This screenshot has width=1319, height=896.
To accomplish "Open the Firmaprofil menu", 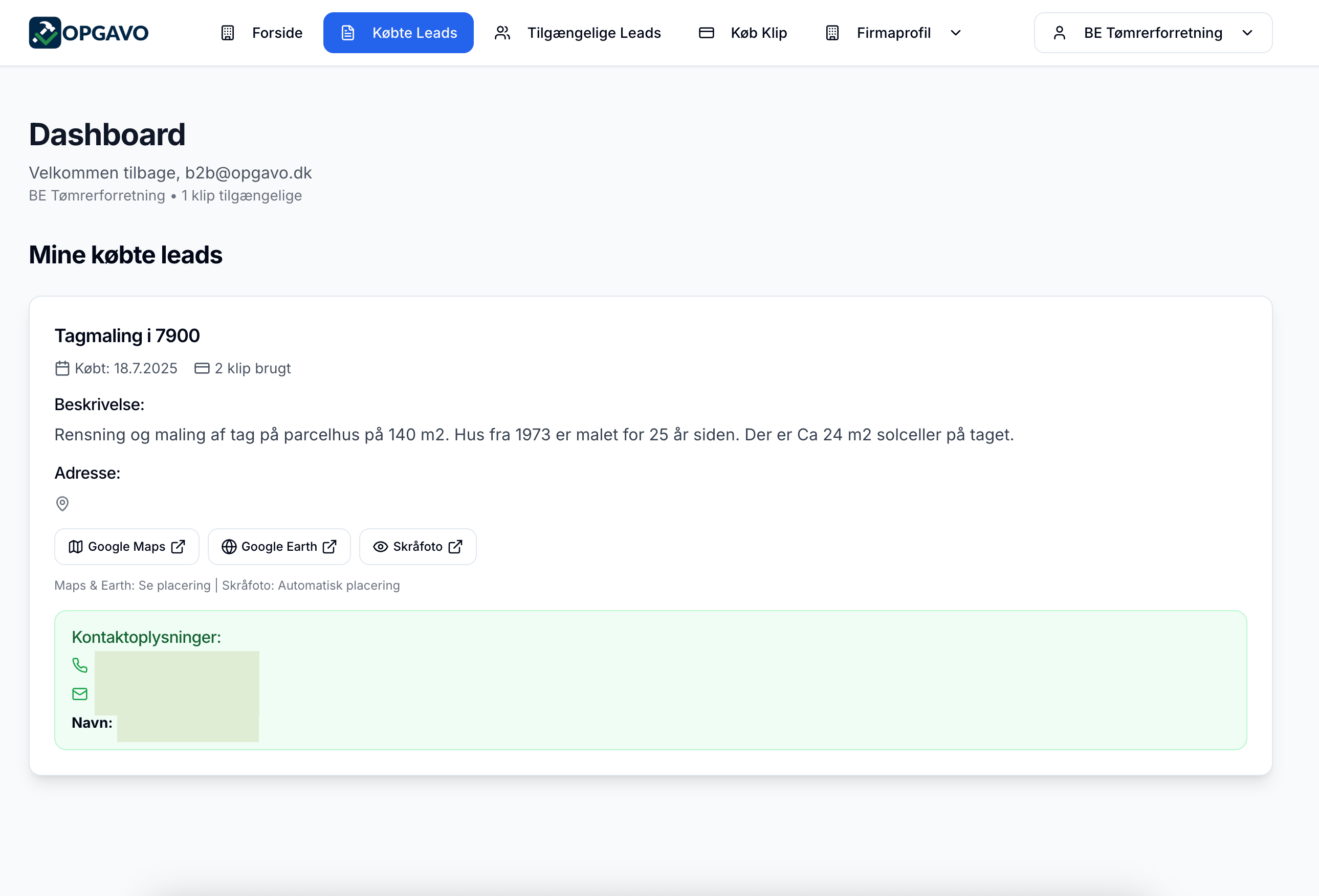I will tap(893, 33).
